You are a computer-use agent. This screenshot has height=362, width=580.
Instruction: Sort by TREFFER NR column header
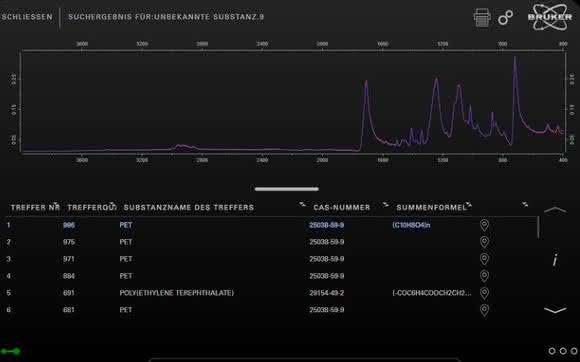pyautogui.click(x=35, y=207)
